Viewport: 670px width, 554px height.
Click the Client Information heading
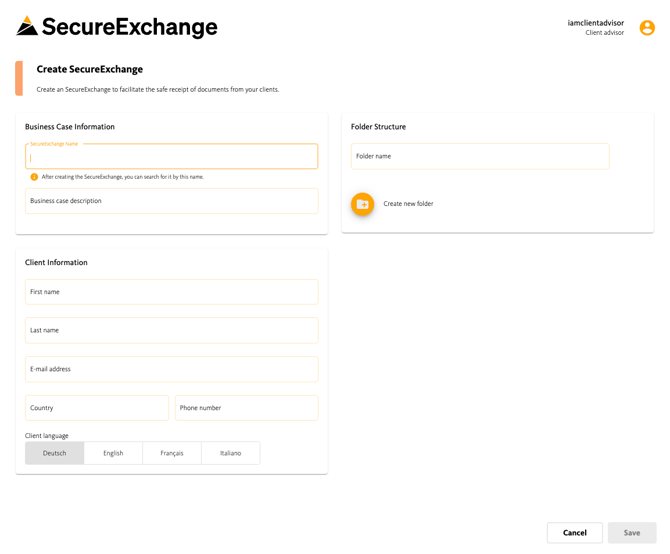pos(56,262)
